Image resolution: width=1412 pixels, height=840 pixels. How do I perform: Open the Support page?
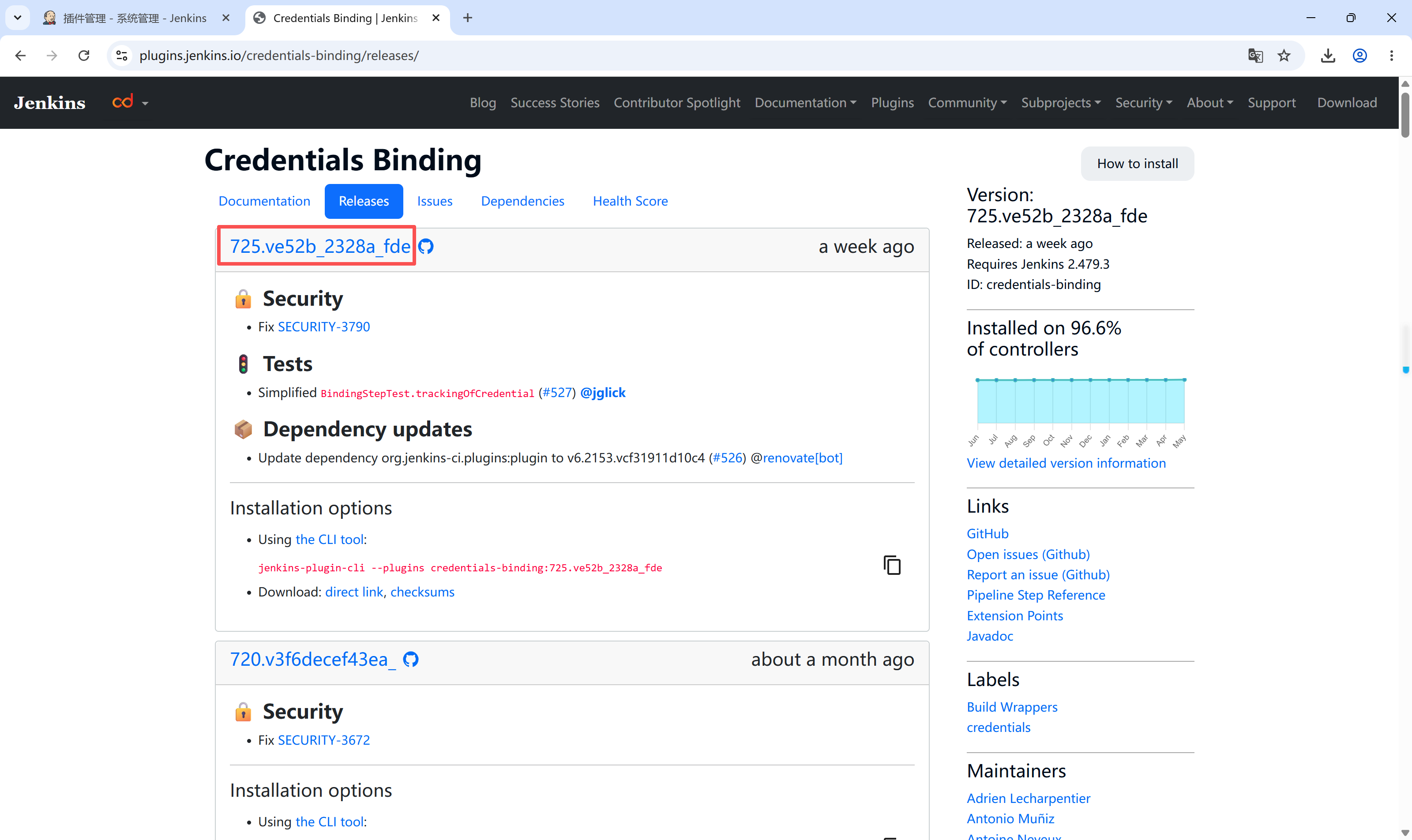click(1272, 103)
